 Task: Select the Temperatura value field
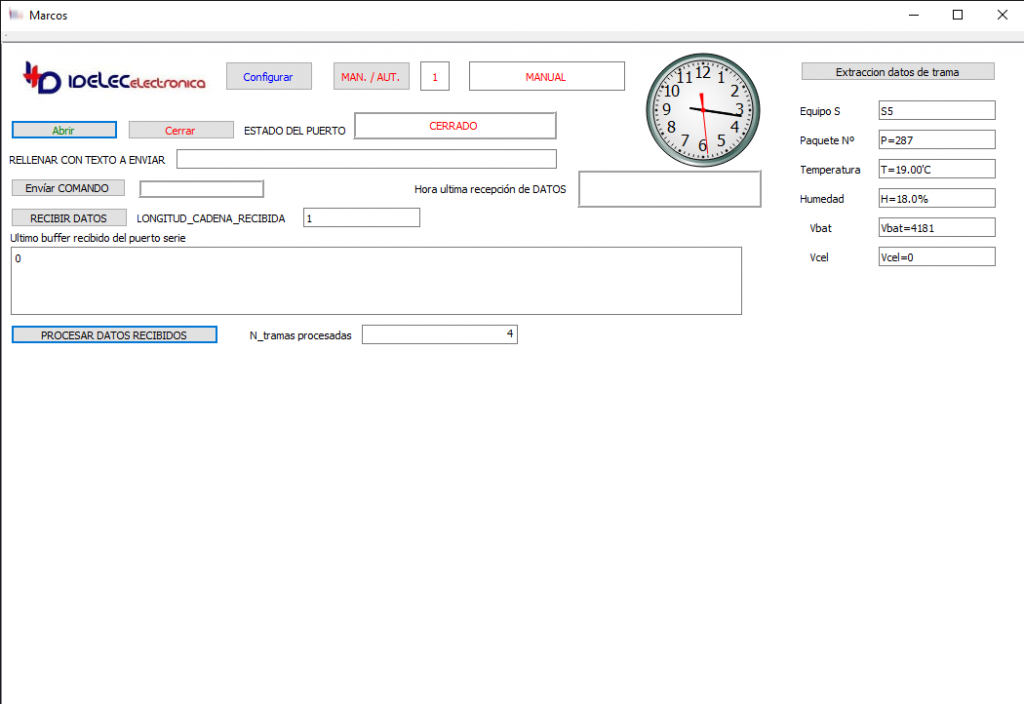[x=936, y=169]
